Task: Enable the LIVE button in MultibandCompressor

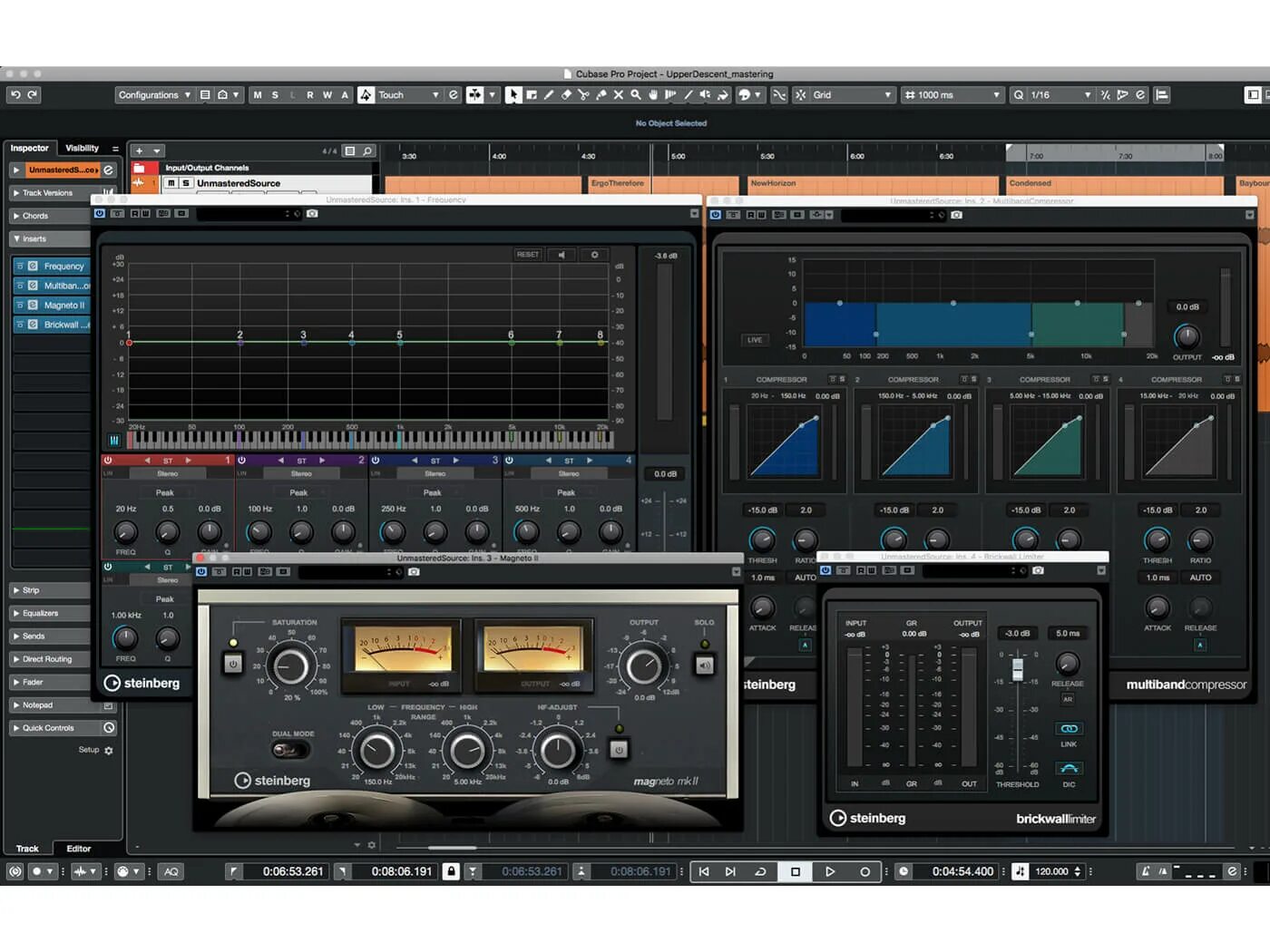Action: pos(755,340)
